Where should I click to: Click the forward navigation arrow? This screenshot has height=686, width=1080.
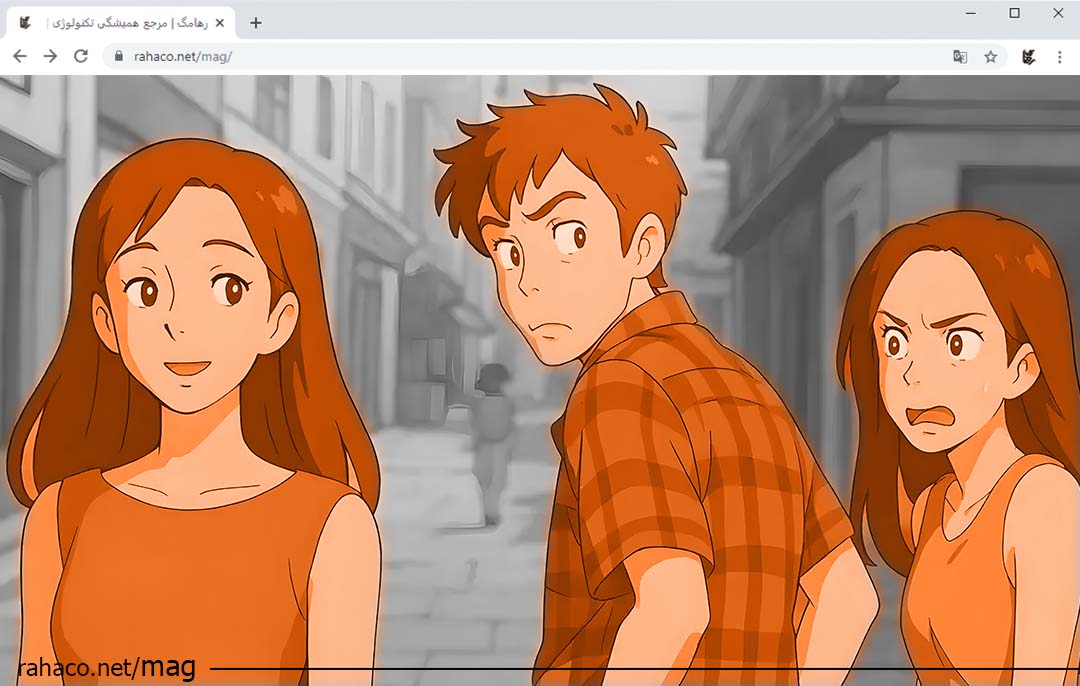pyautogui.click(x=50, y=57)
